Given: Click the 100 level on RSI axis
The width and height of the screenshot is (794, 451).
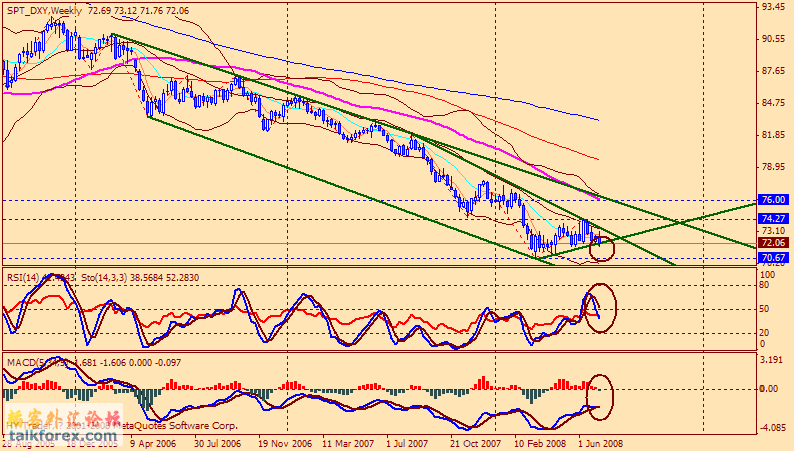Looking at the screenshot, I should [767, 275].
